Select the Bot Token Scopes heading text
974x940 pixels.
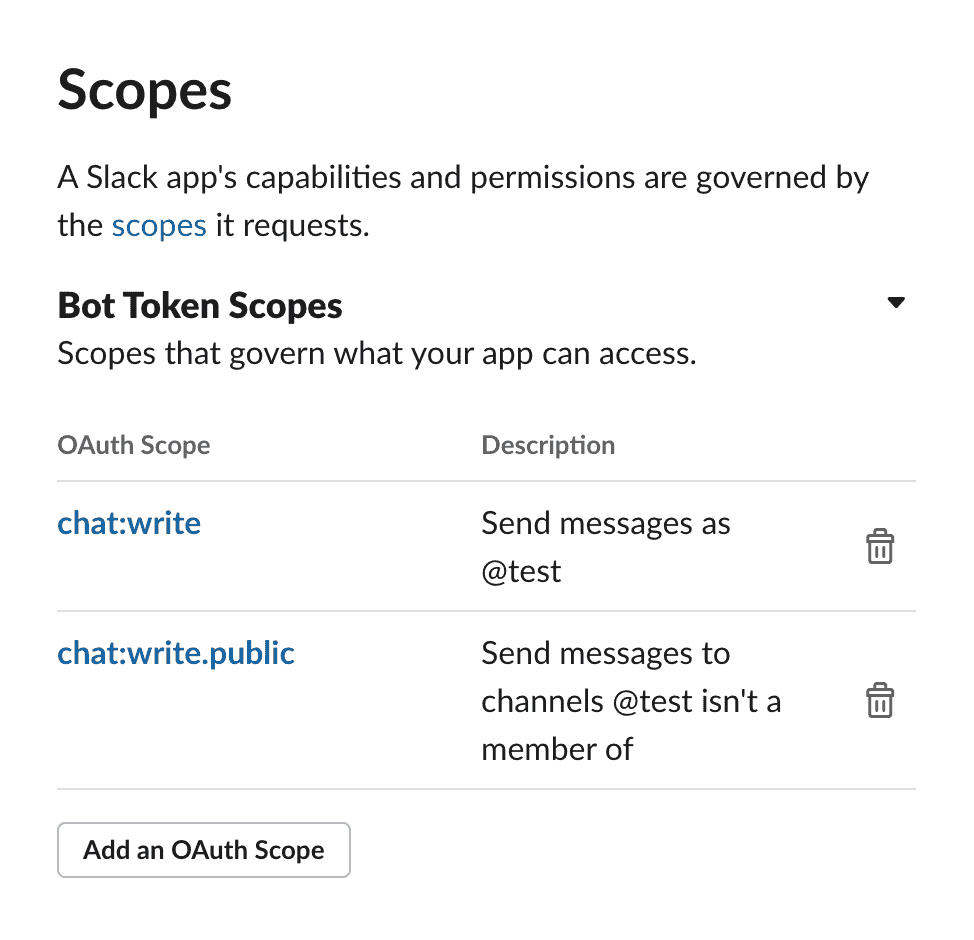click(x=200, y=306)
